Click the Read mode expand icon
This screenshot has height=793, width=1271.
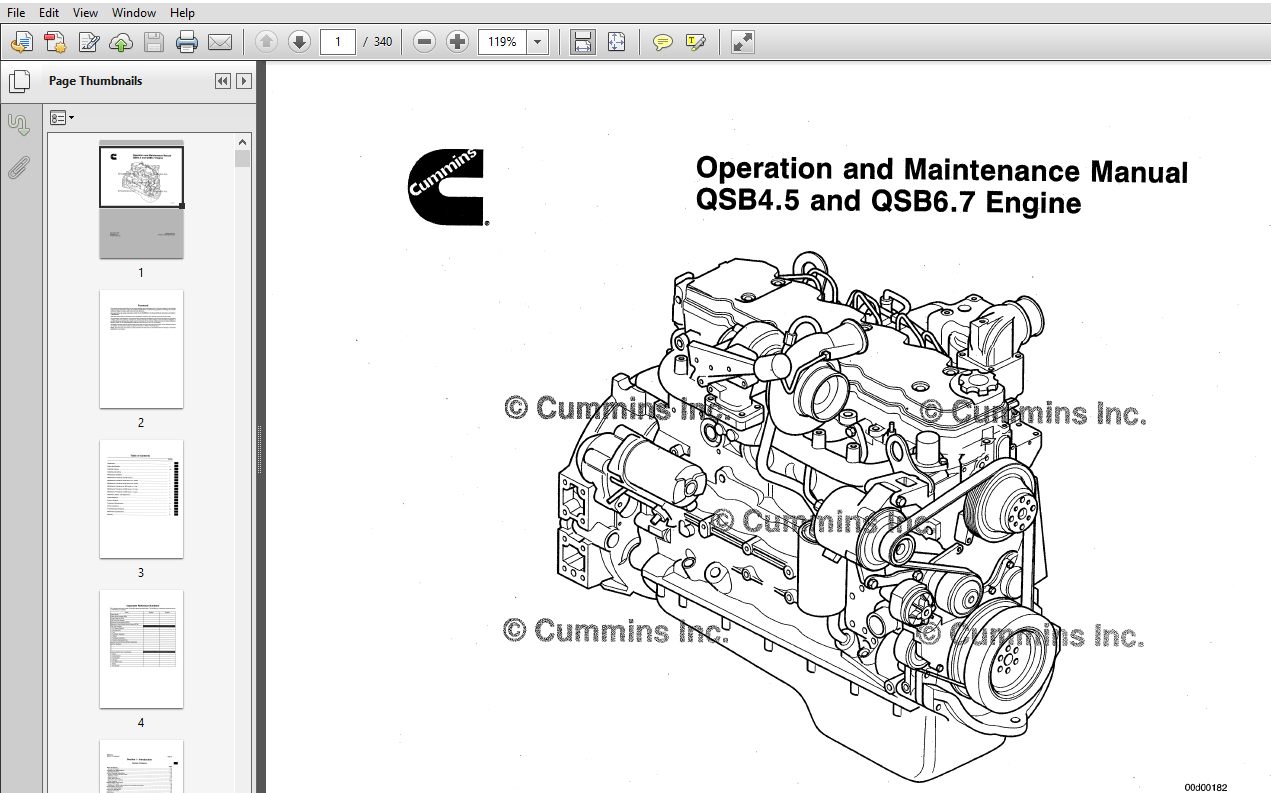pos(742,42)
